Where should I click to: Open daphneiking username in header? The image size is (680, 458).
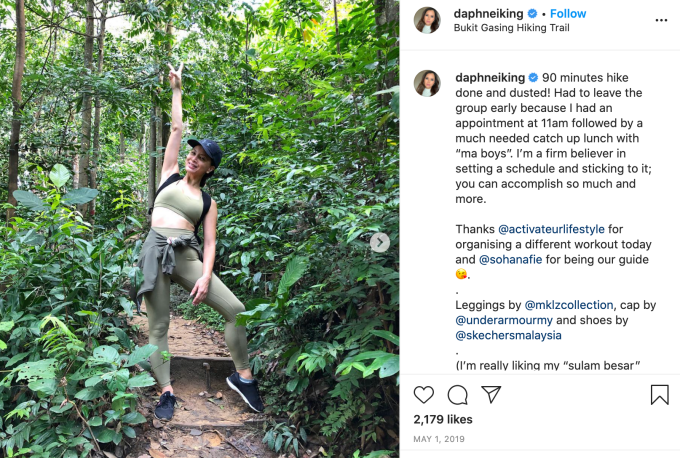[489, 14]
